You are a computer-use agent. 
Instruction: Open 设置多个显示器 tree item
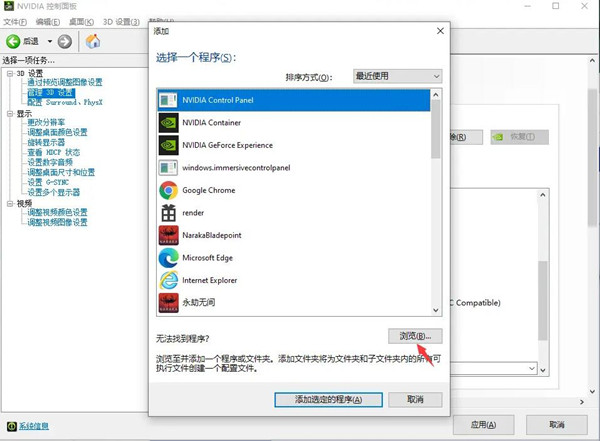pyautogui.click(x=54, y=192)
